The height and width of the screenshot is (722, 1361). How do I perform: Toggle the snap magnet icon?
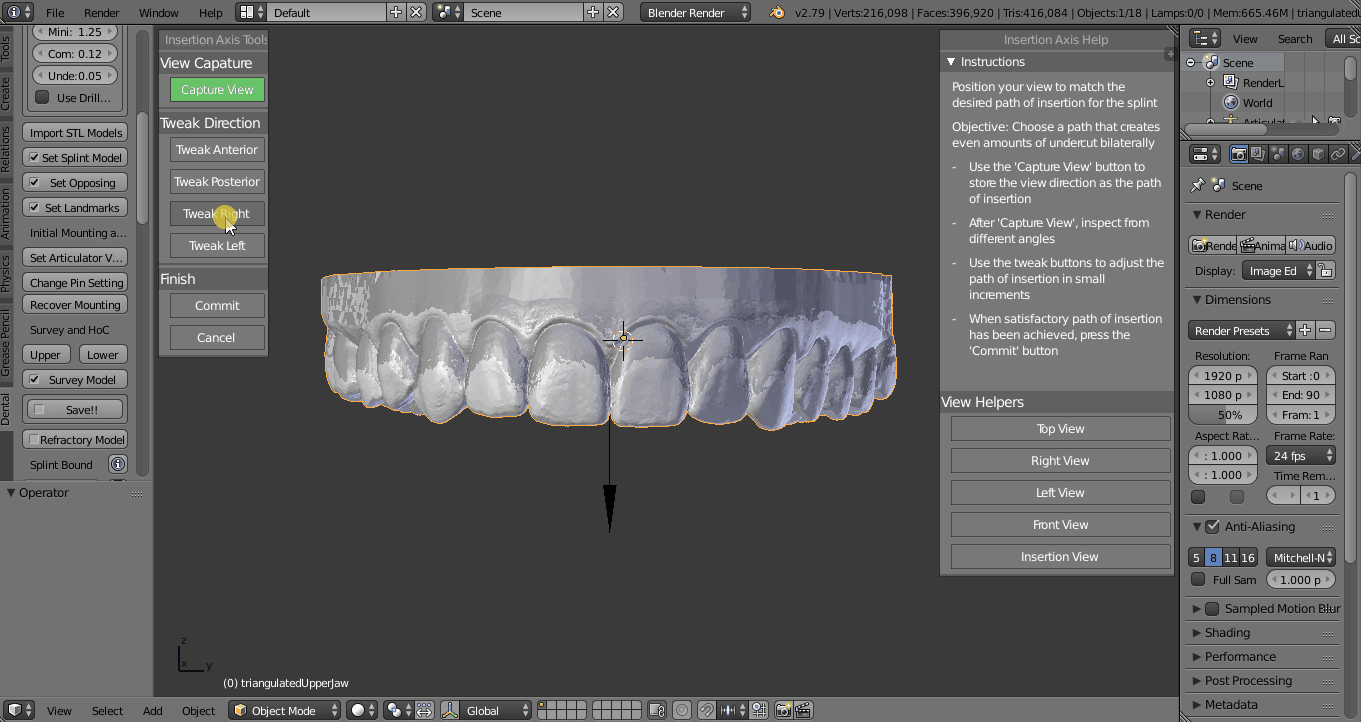pyautogui.click(x=707, y=710)
